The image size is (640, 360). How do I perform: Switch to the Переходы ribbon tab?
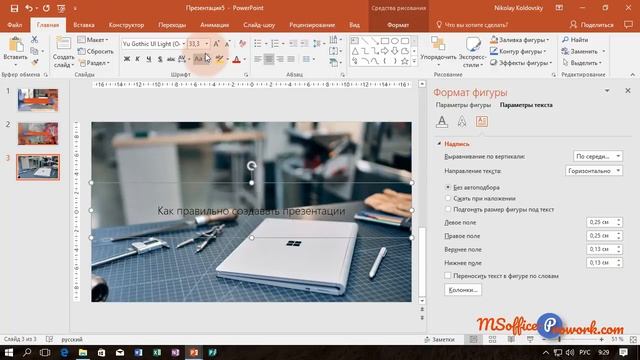coord(172,25)
